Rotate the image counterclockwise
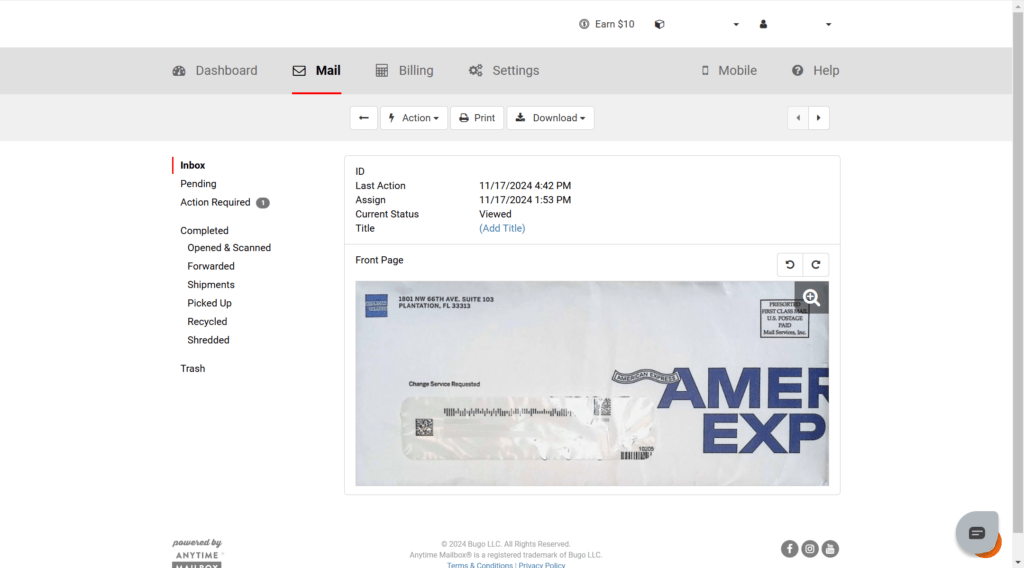This screenshot has height=568, width=1024. click(x=790, y=264)
